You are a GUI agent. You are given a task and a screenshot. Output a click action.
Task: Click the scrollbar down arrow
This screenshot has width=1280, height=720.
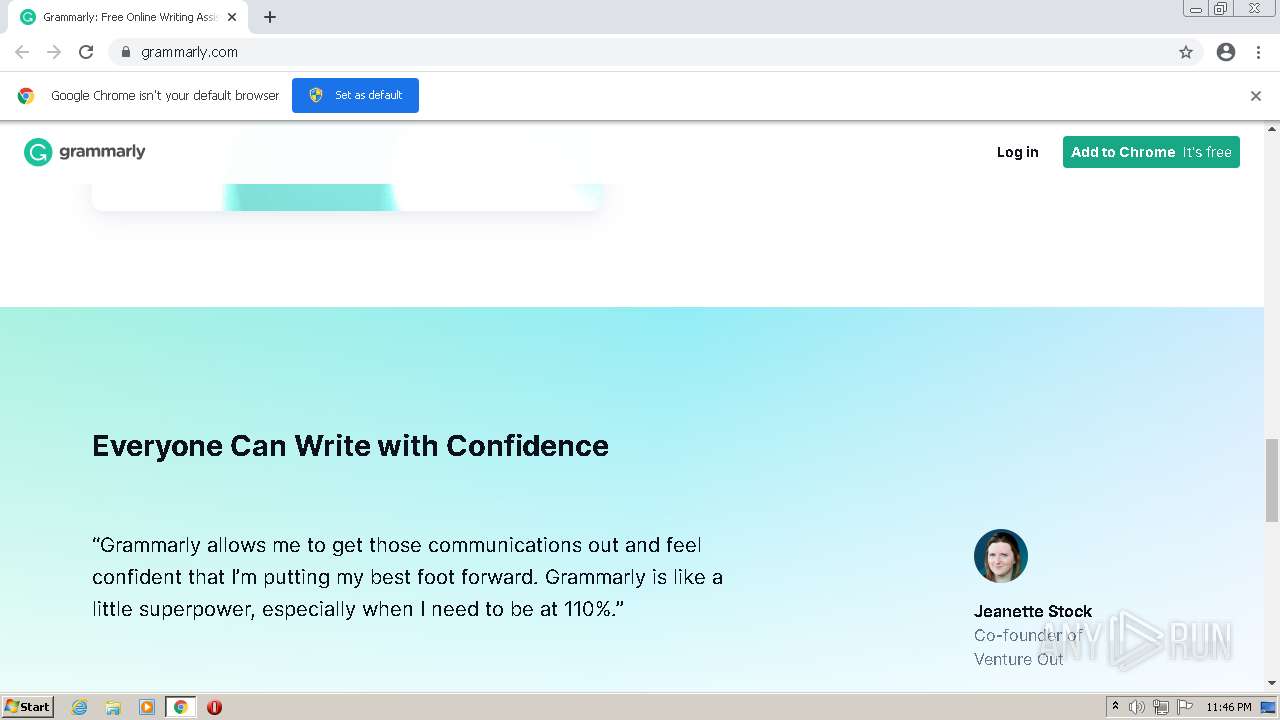click(1272, 683)
